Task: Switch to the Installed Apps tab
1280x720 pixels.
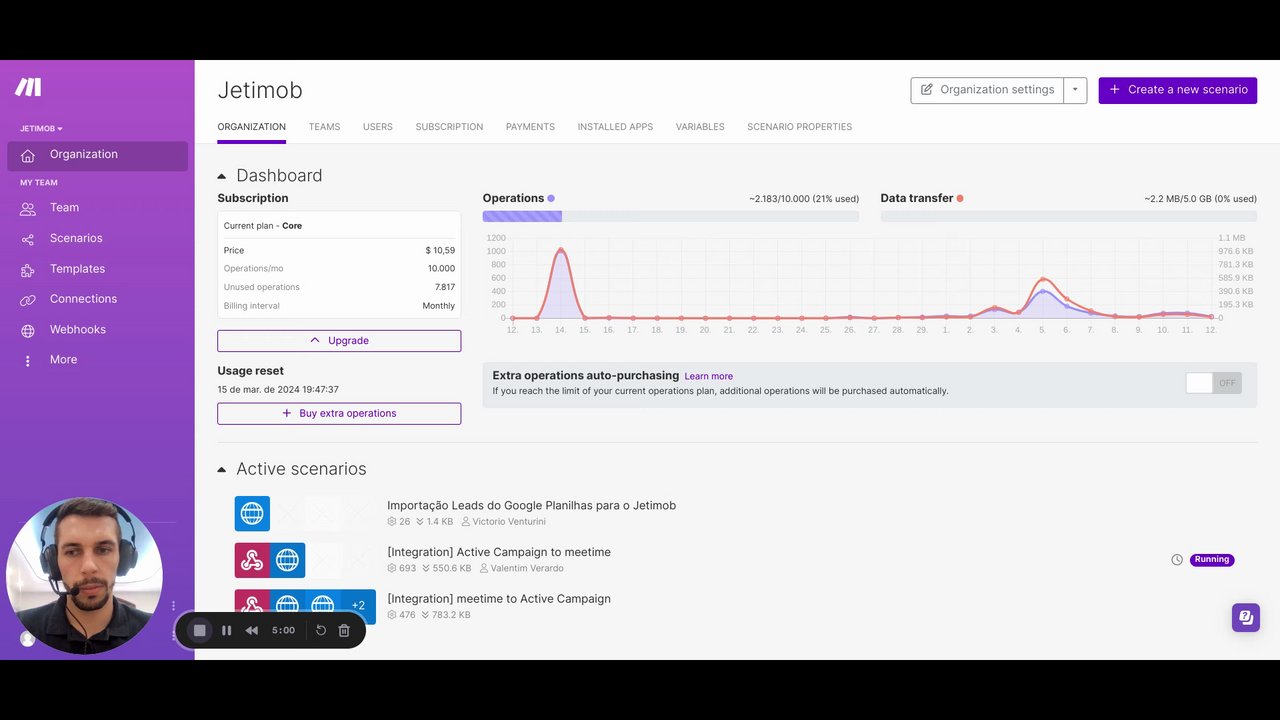Action: click(x=615, y=127)
